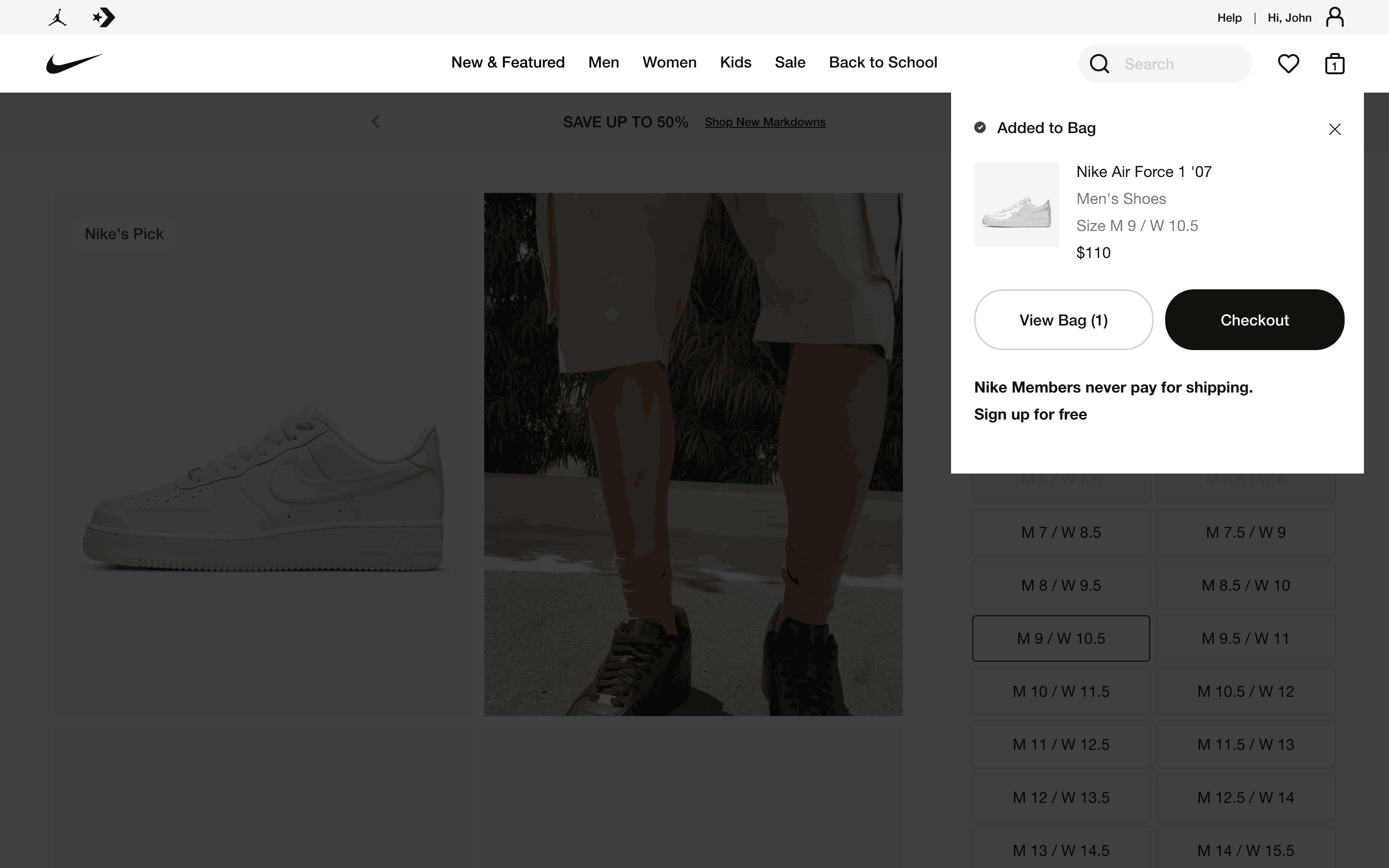This screenshot has height=868, width=1389.
Task: Close the Added to Bag popup
Action: pos(1335,129)
